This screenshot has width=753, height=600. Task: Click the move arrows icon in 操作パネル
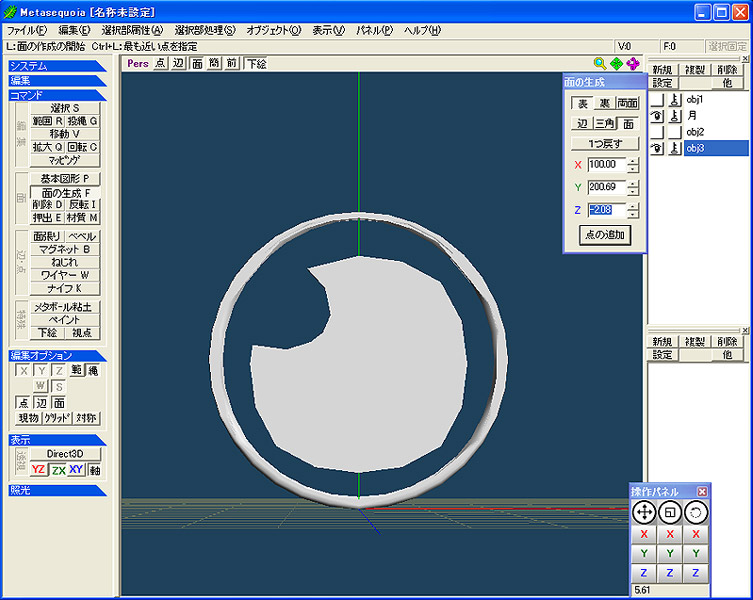[x=644, y=513]
